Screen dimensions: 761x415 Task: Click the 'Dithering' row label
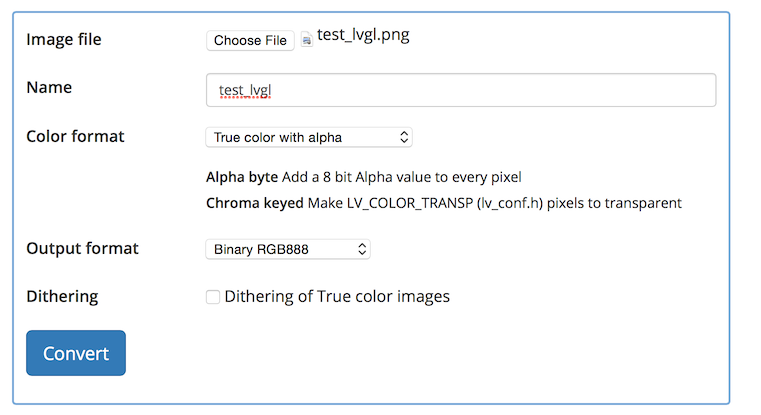coord(62,296)
